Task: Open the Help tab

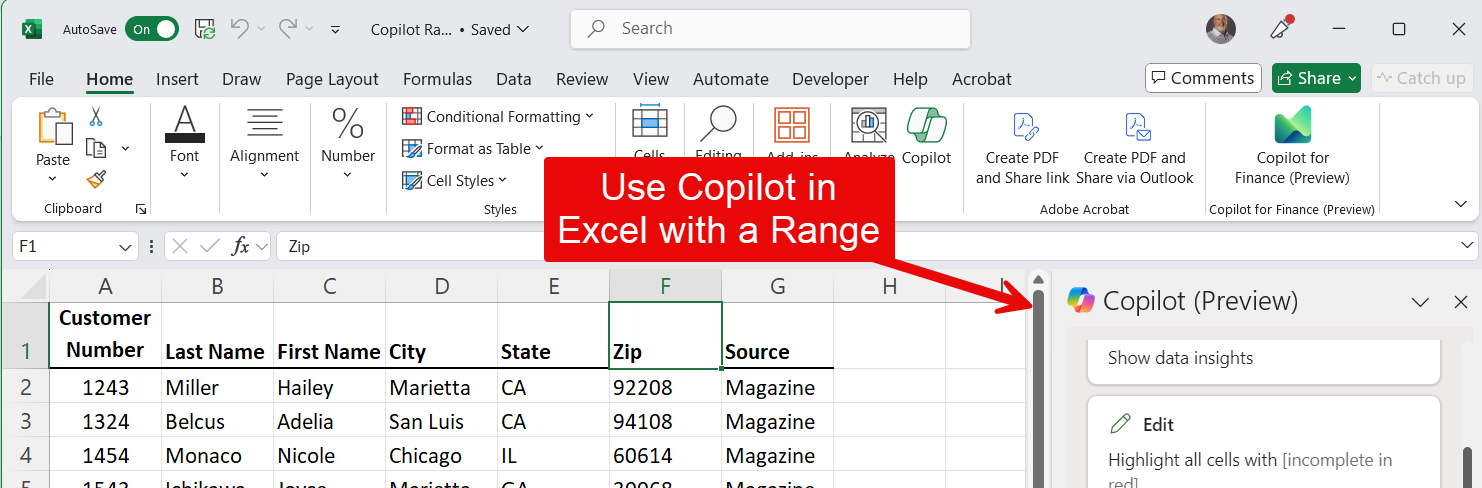Action: click(910, 79)
